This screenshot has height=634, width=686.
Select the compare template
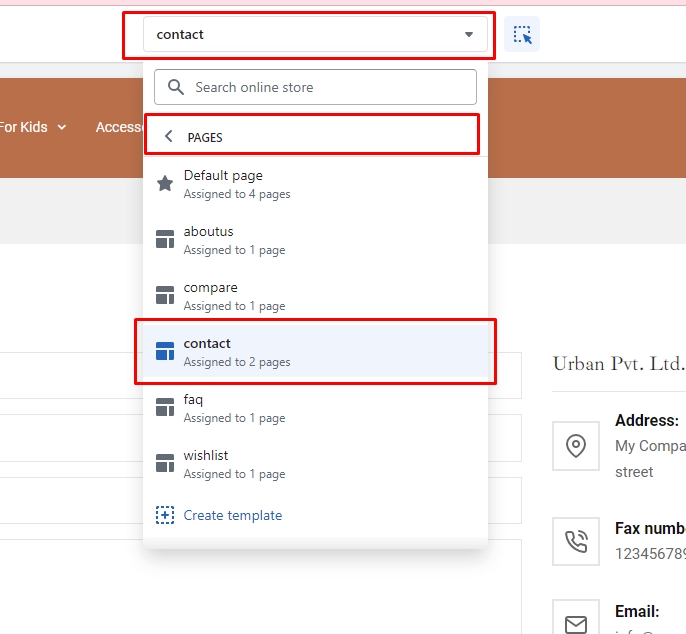315,296
